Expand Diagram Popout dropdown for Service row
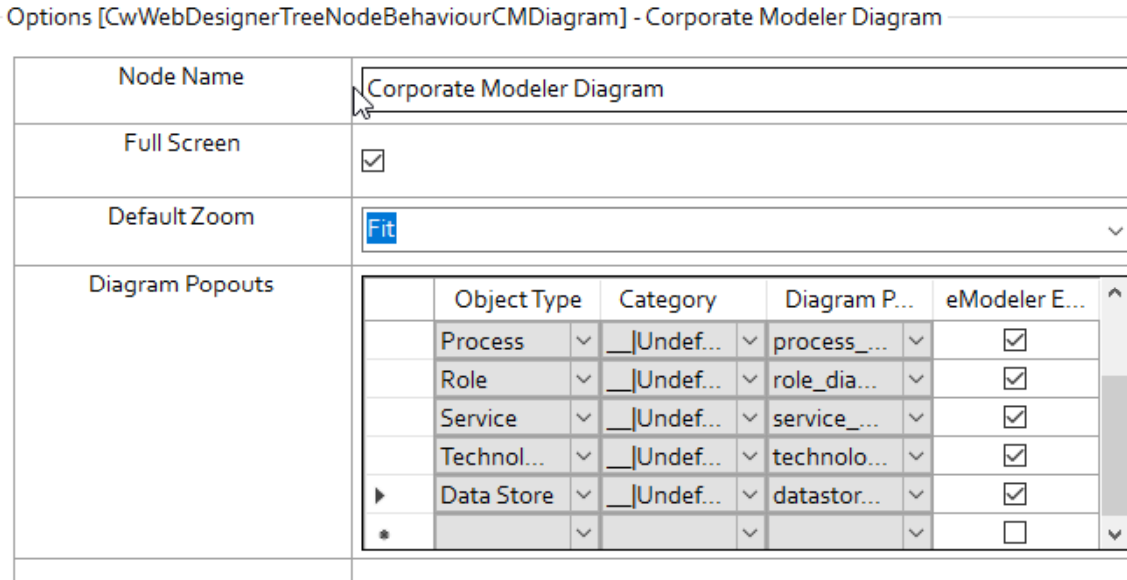This screenshot has width=1127, height=580. pos(916,418)
